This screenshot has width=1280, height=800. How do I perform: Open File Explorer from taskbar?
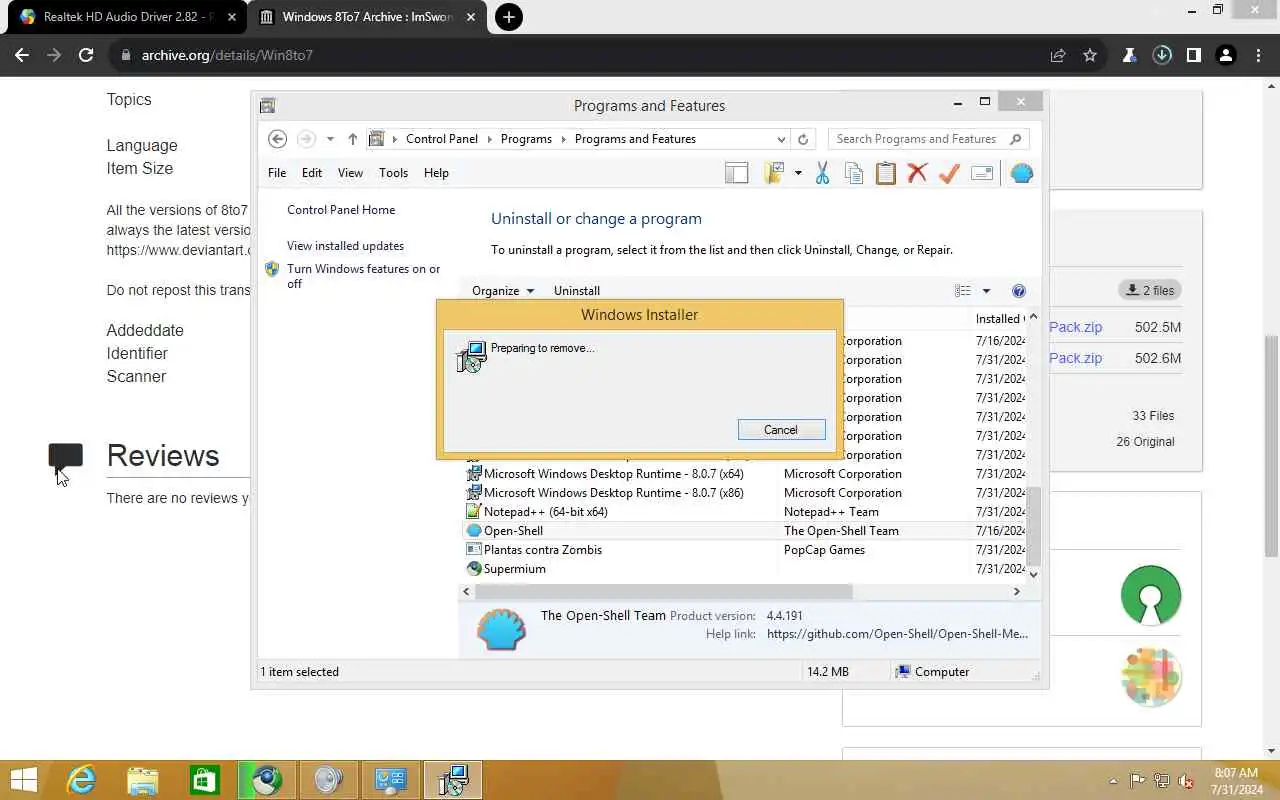tap(143, 780)
